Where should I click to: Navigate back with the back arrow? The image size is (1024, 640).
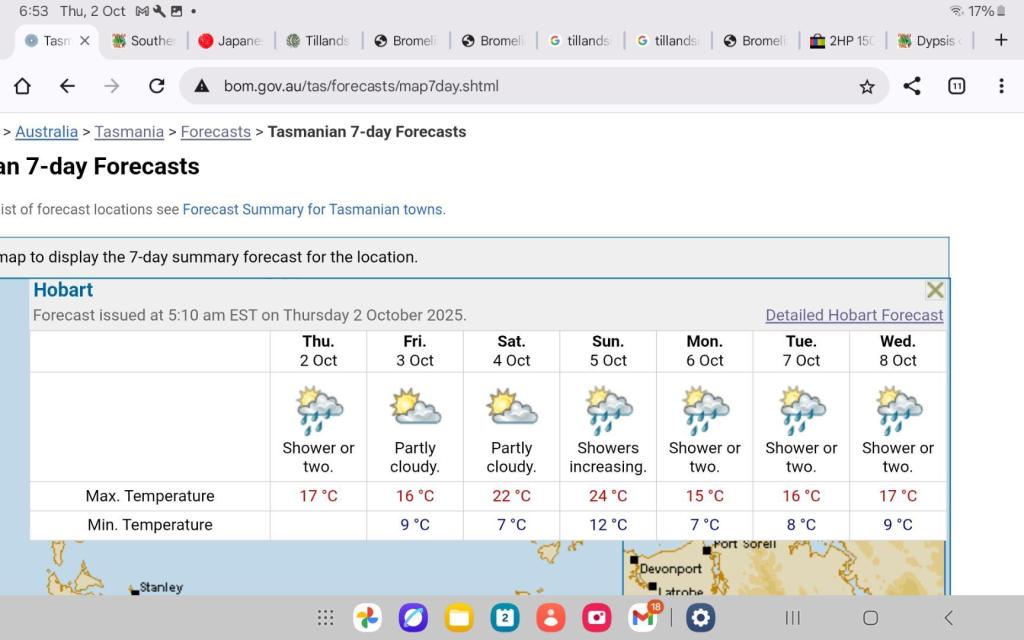(x=67, y=86)
